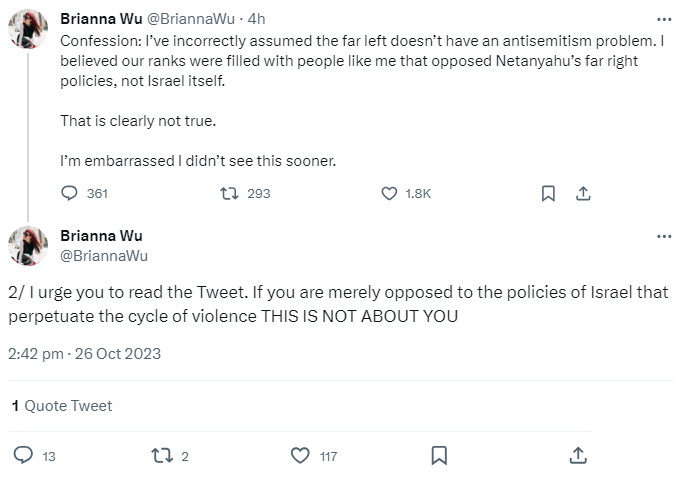
Task: Bookmark the second tweet at the bottom
Action: (439, 456)
